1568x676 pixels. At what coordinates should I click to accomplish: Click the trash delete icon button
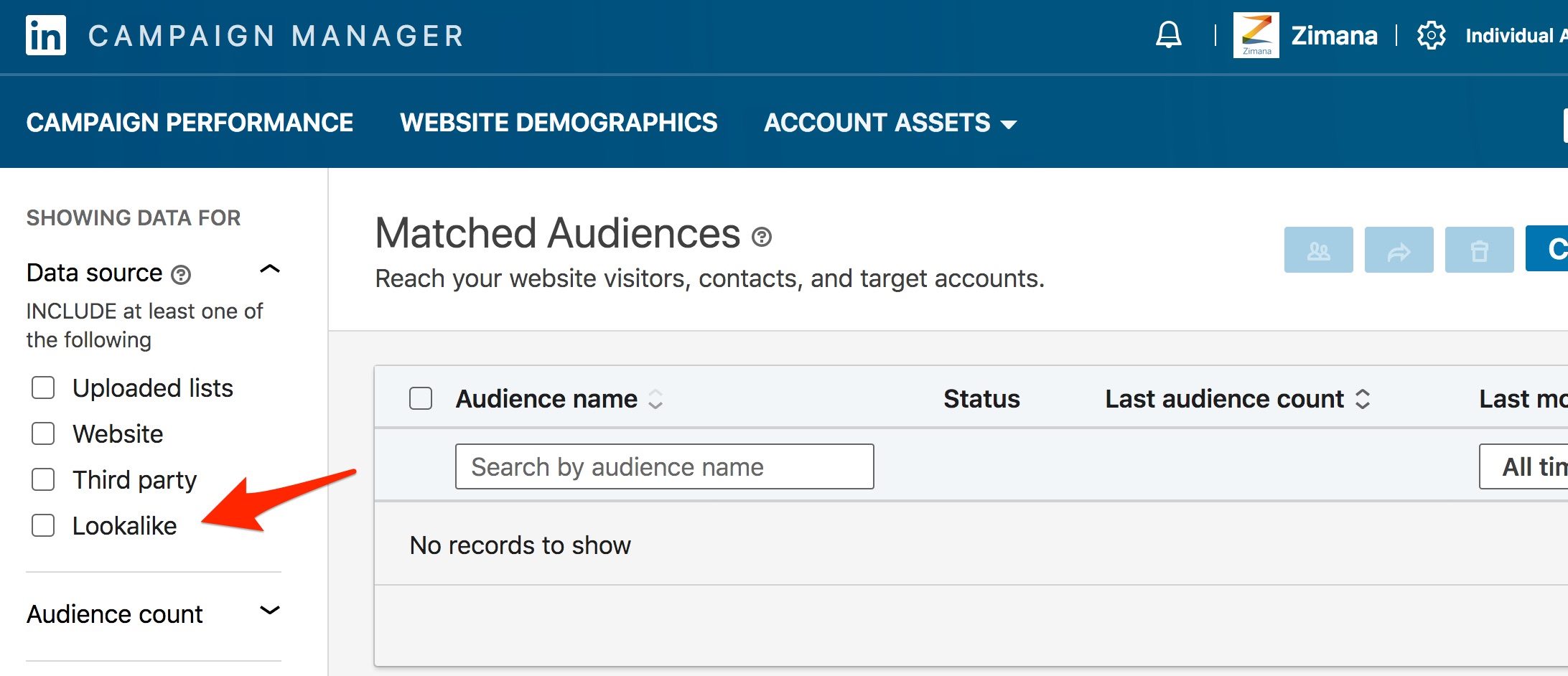(x=1479, y=250)
